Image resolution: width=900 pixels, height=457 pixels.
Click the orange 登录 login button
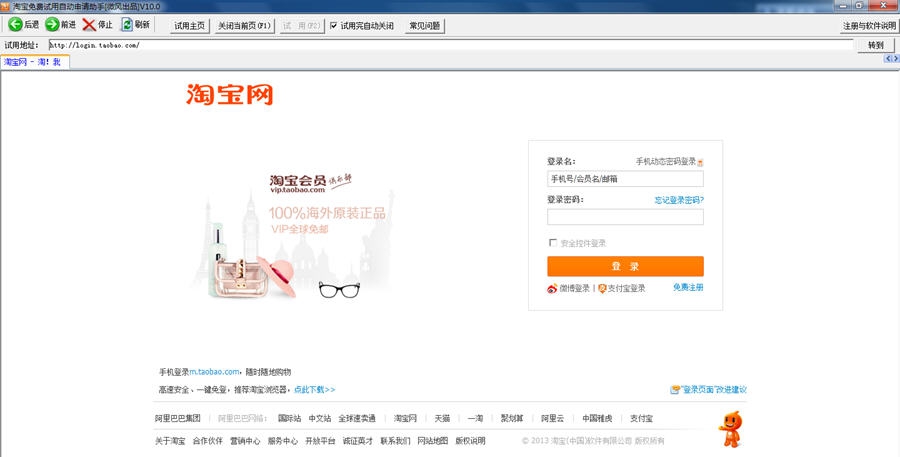(x=625, y=266)
